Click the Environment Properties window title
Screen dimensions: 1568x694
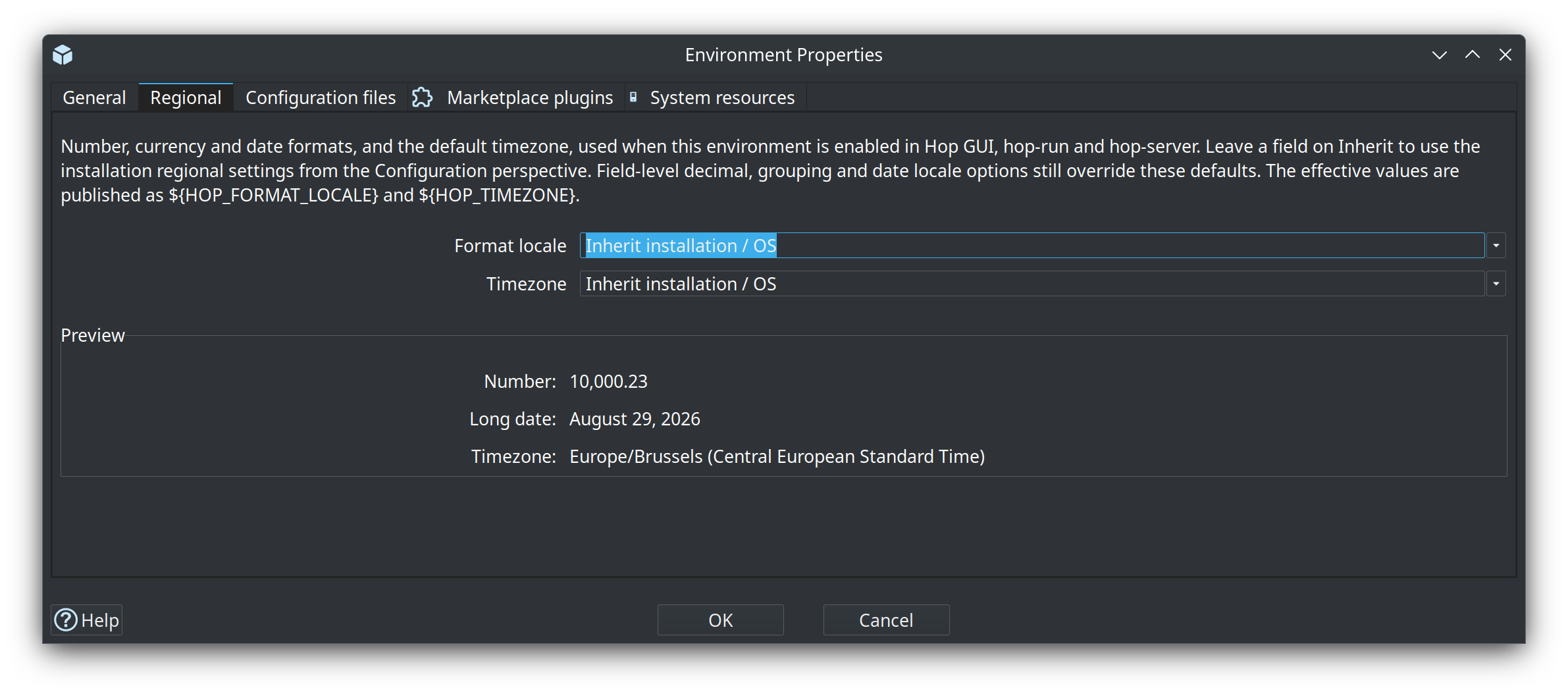[x=784, y=55]
